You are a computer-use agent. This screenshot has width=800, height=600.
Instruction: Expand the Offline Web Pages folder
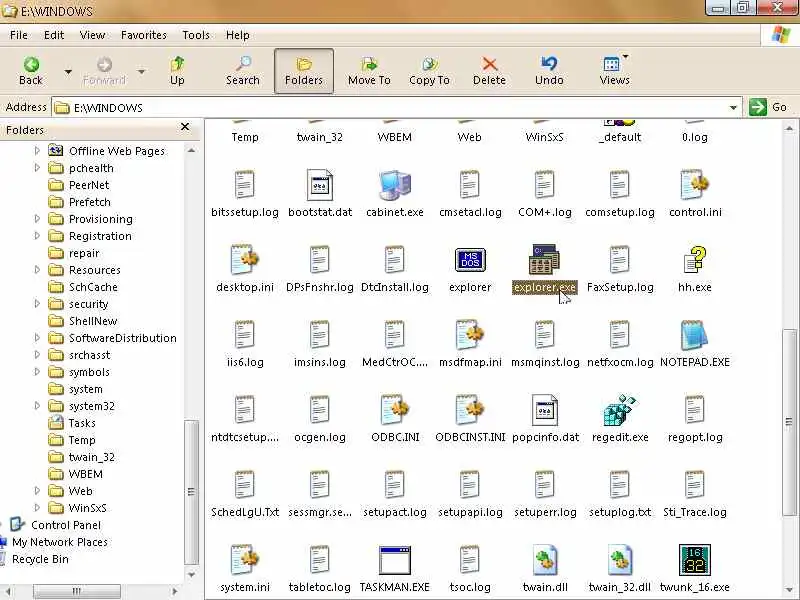(37, 151)
